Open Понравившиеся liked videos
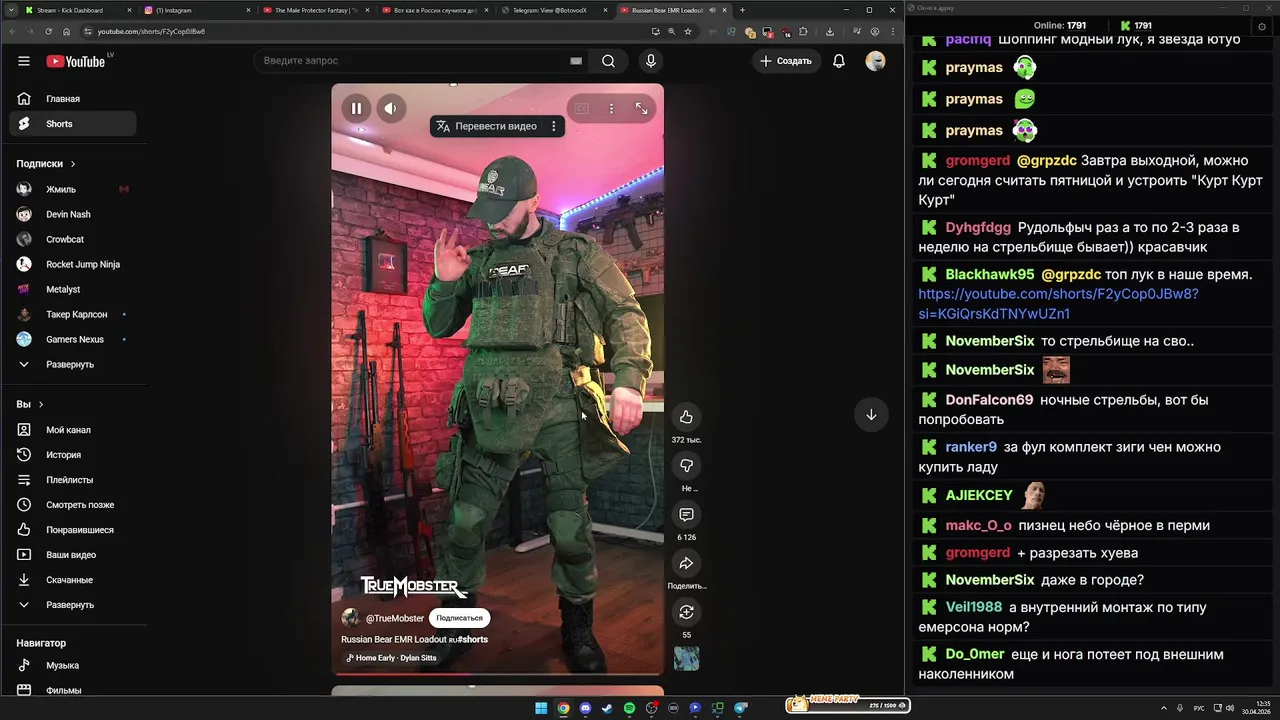This screenshot has height=720, width=1280. pos(72,530)
